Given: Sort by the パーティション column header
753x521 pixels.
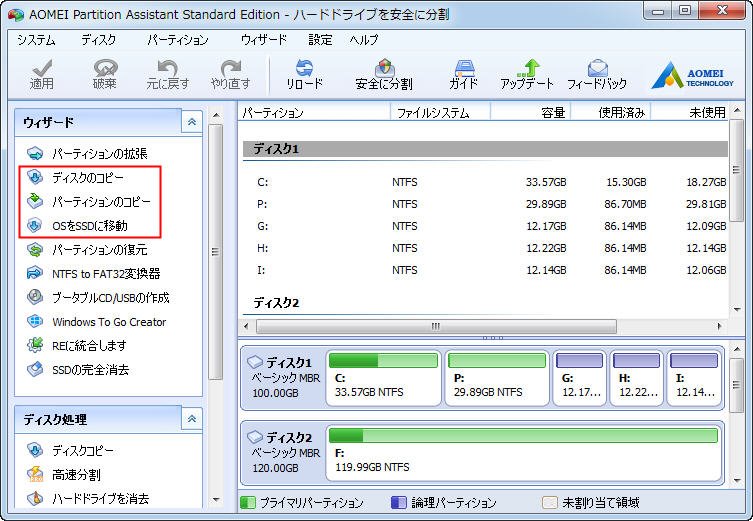Looking at the screenshot, I should (x=315, y=113).
